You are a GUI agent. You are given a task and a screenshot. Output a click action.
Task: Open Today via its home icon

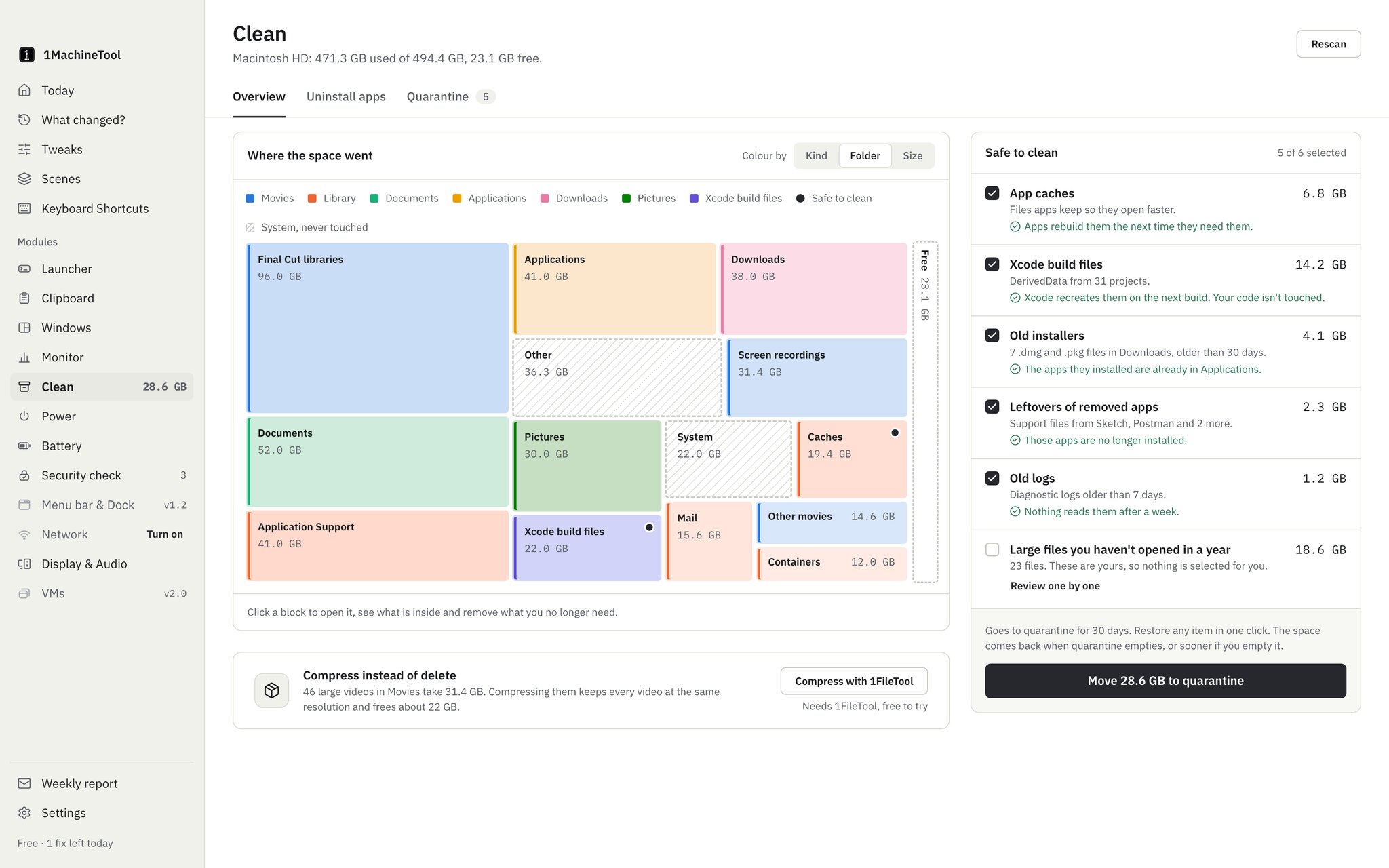pyautogui.click(x=24, y=90)
